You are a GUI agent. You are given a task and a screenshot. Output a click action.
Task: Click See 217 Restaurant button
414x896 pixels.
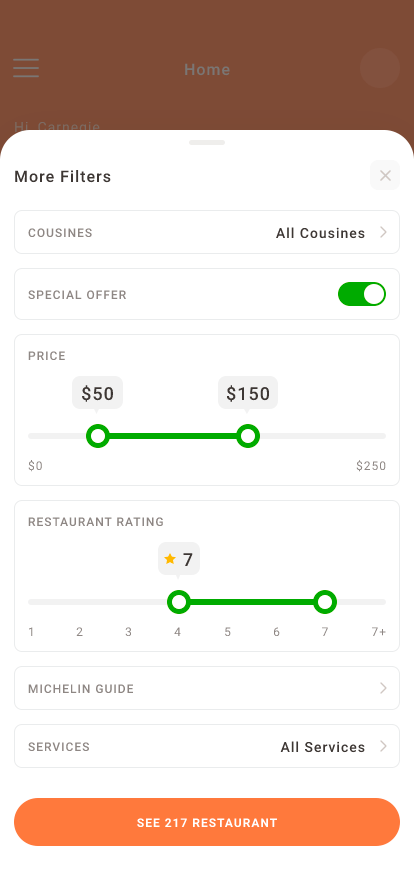pos(207,822)
